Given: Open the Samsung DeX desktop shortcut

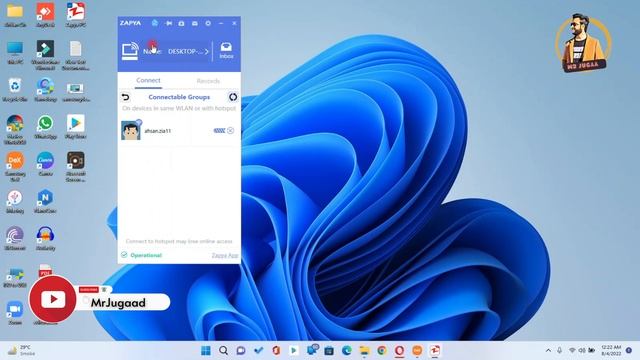Looking at the screenshot, I should (15, 166).
